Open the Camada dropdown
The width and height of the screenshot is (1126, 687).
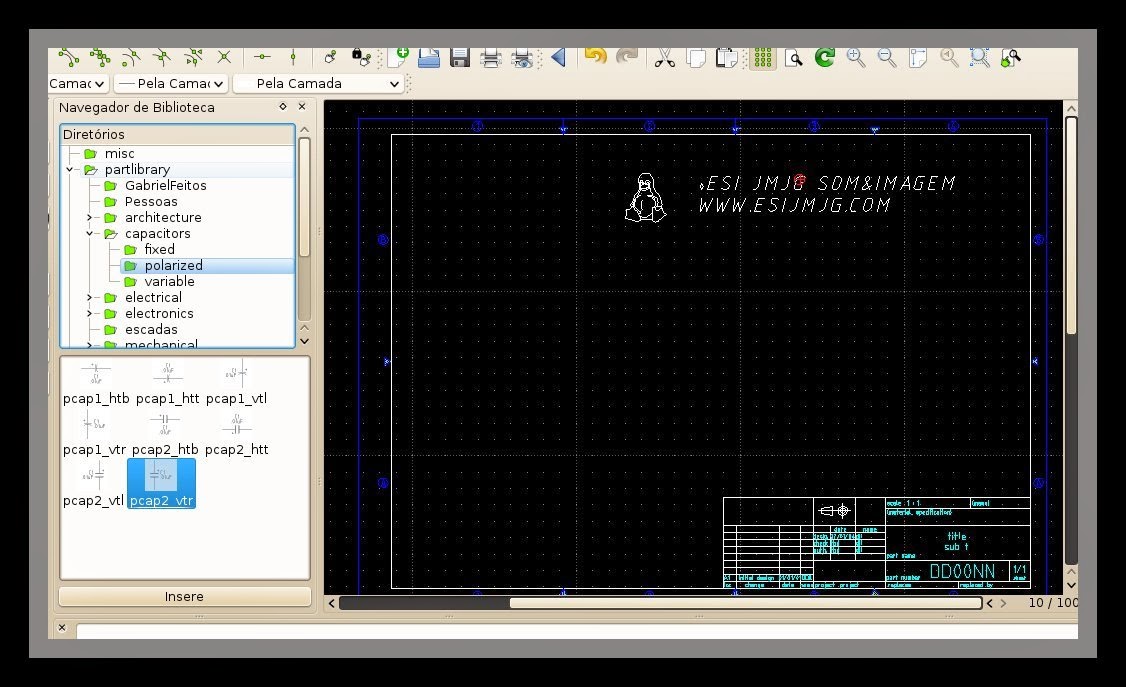77,83
